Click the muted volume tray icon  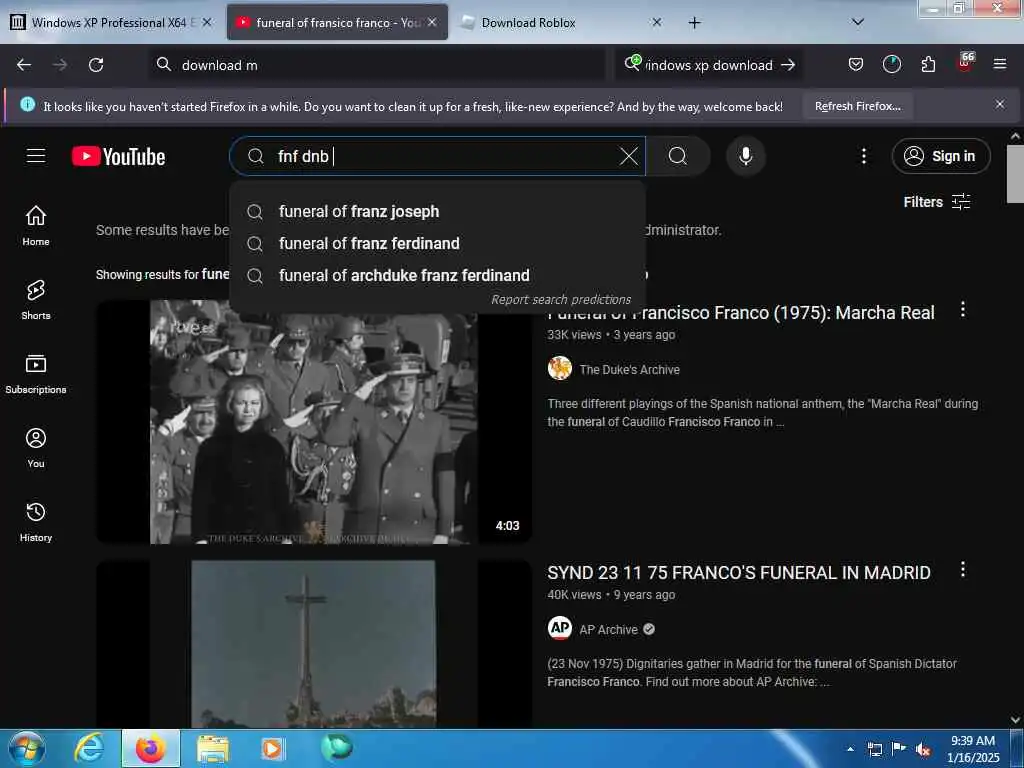click(x=923, y=750)
